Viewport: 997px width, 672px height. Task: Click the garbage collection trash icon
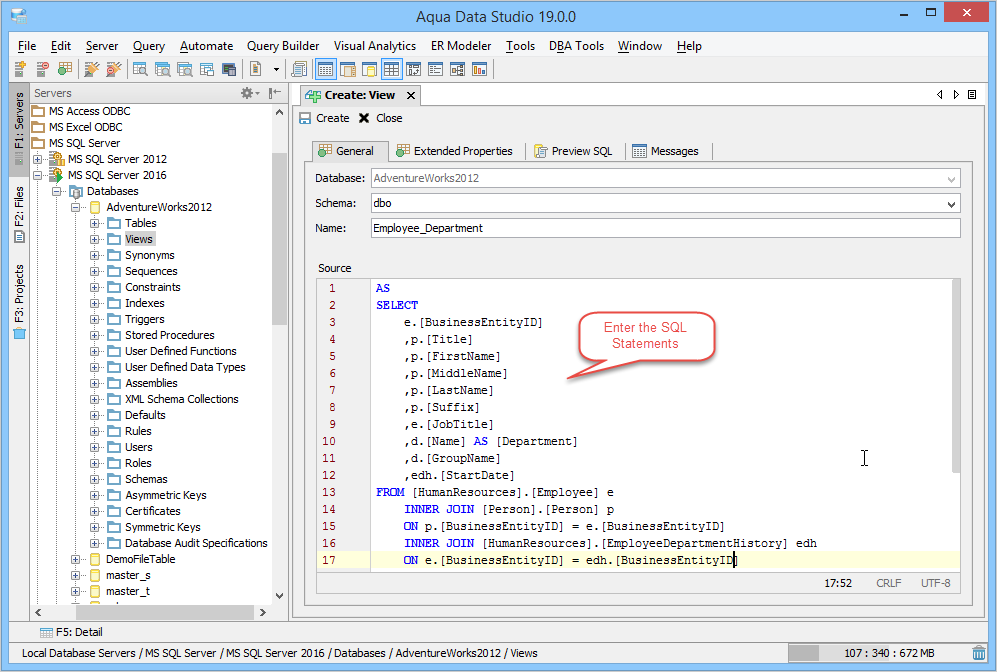[978, 653]
